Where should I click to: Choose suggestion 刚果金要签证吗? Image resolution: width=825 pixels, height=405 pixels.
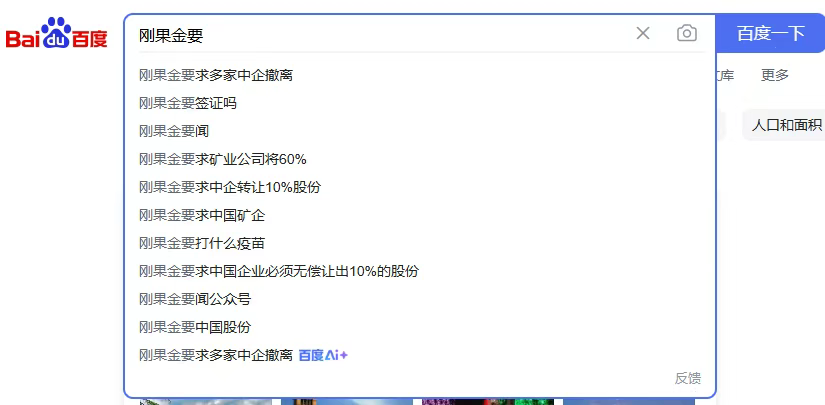[188, 103]
